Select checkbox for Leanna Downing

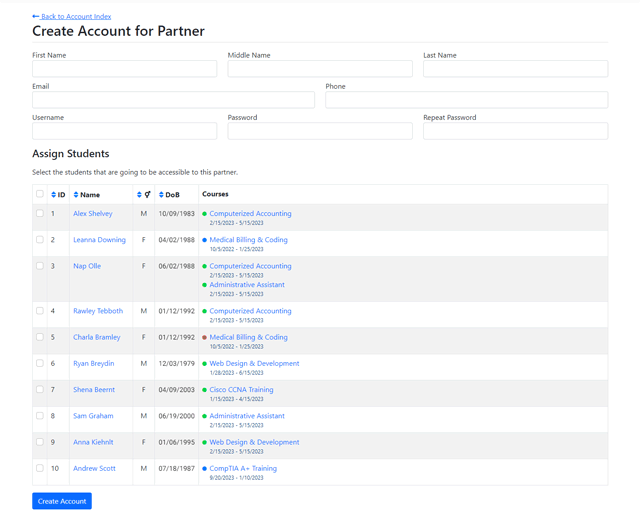click(40, 239)
